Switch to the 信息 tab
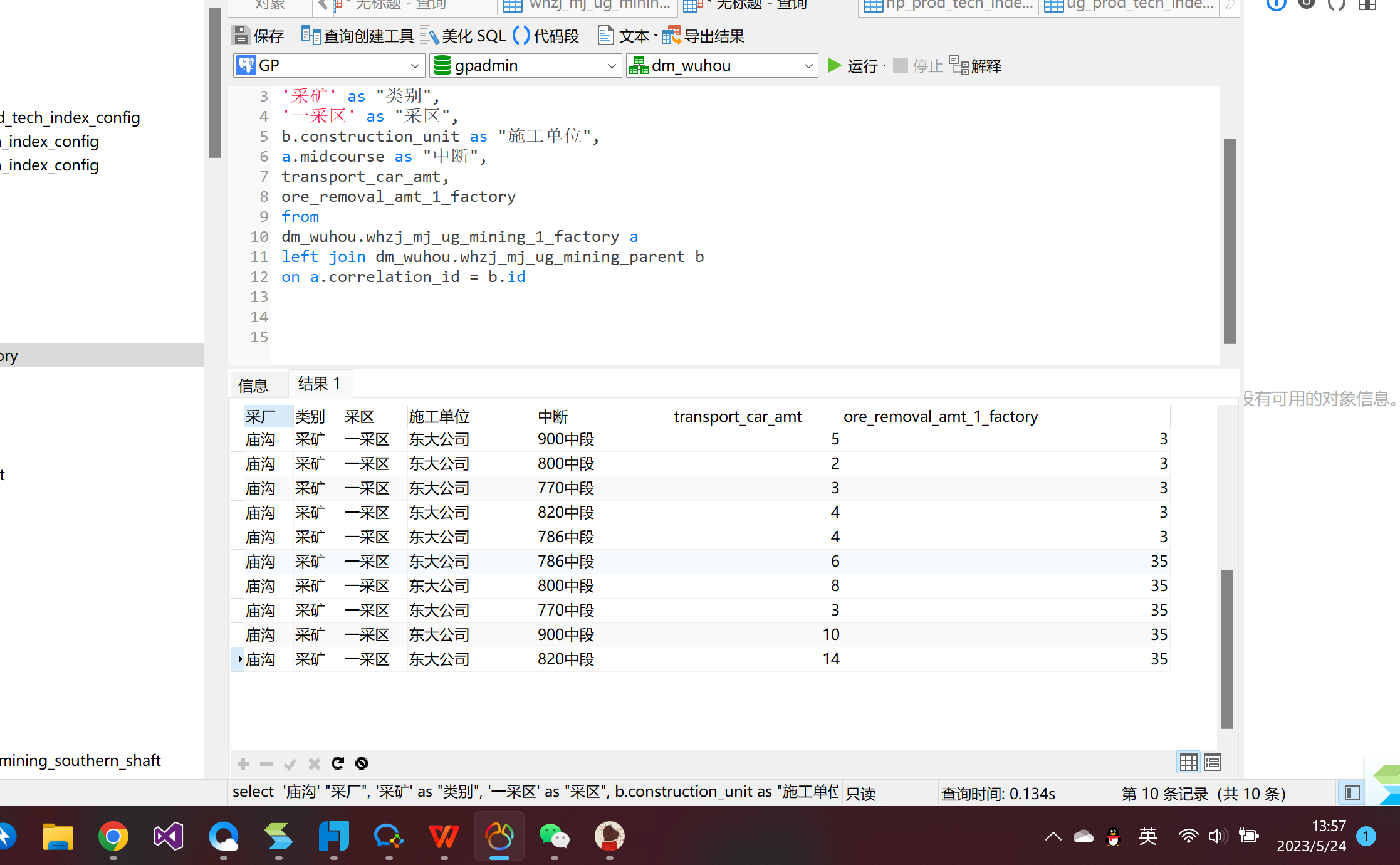Image resolution: width=1400 pixels, height=865 pixels. click(253, 385)
